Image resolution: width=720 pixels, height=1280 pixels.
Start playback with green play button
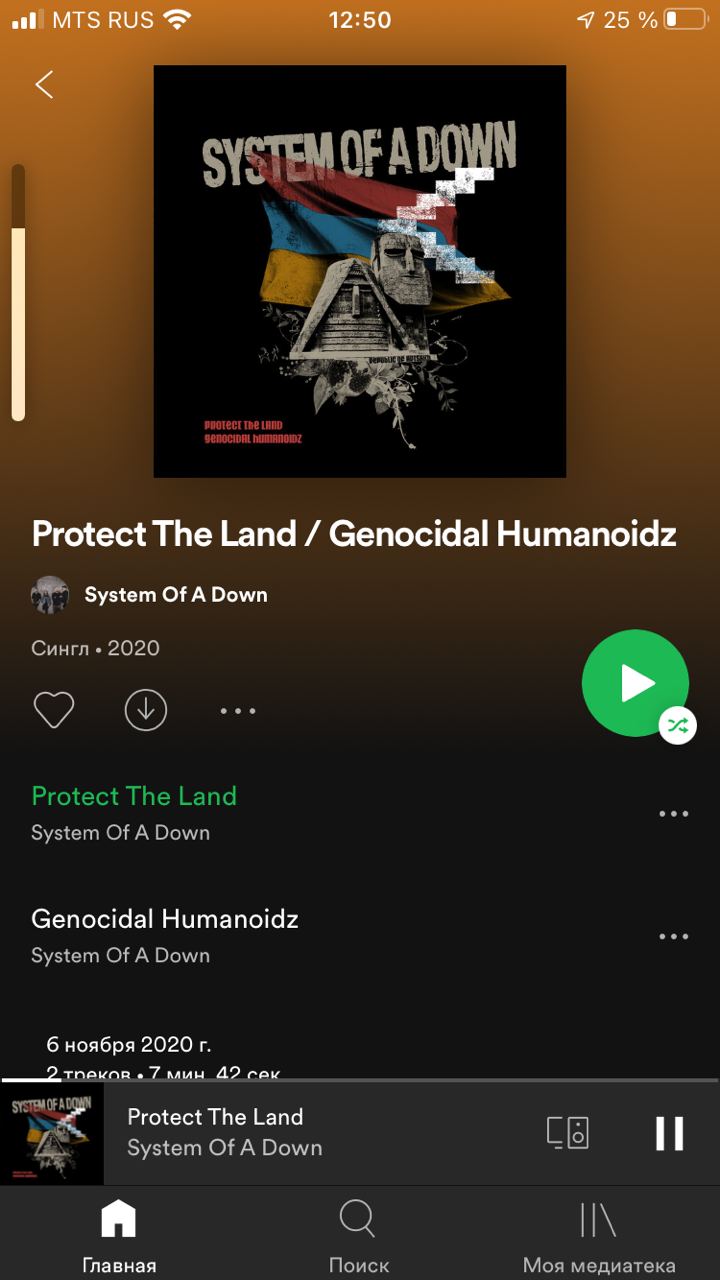[635, 683]
